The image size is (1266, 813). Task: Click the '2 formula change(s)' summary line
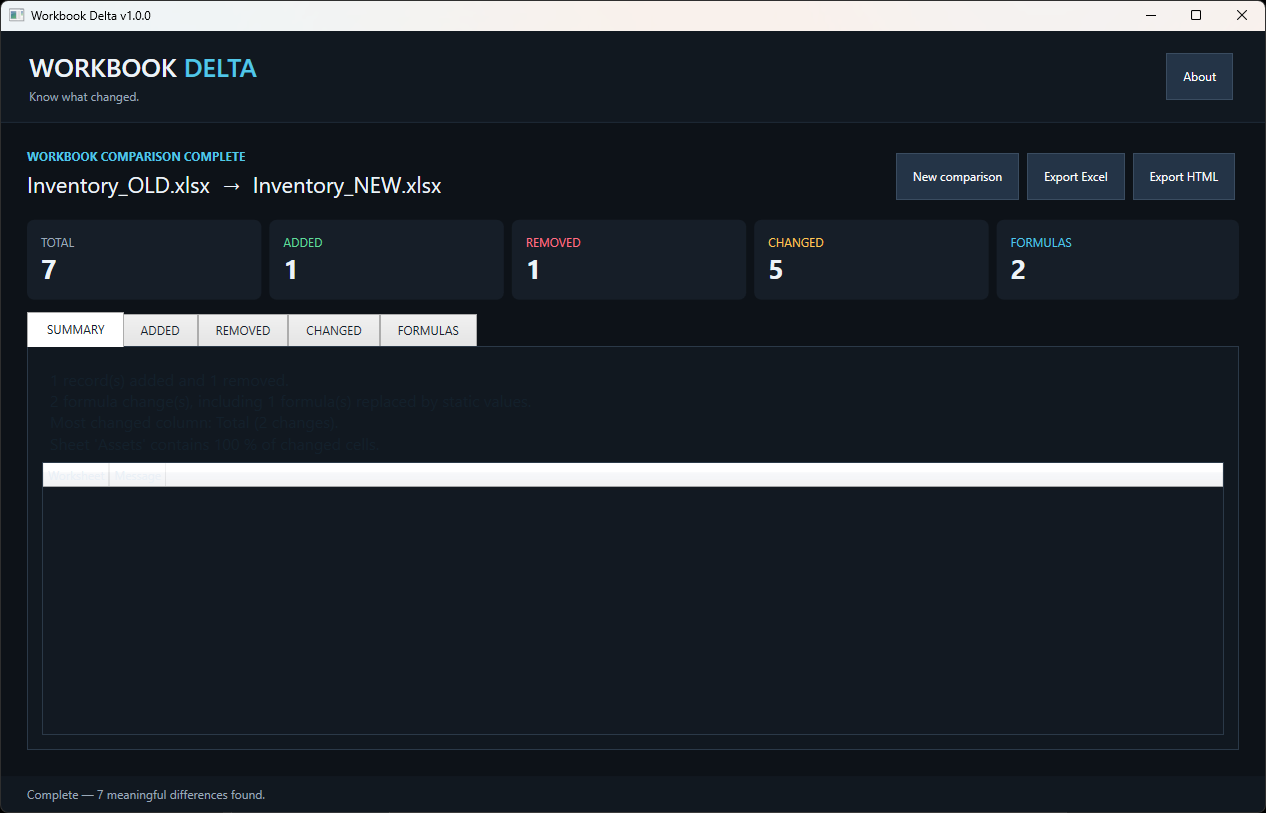[288, 402]
